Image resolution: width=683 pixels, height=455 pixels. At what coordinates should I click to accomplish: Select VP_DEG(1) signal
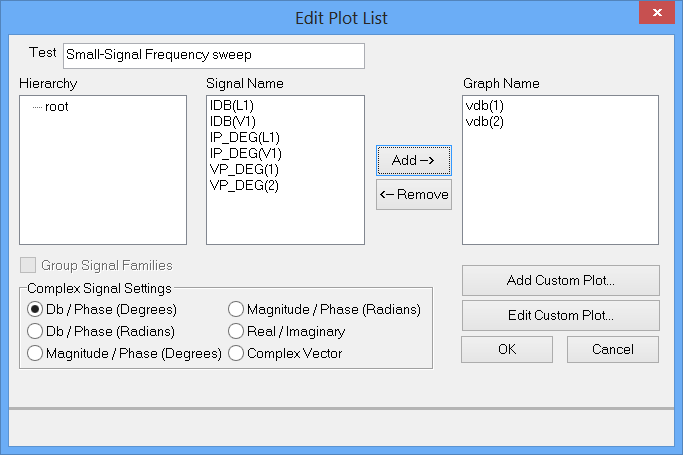coord(244,169)
